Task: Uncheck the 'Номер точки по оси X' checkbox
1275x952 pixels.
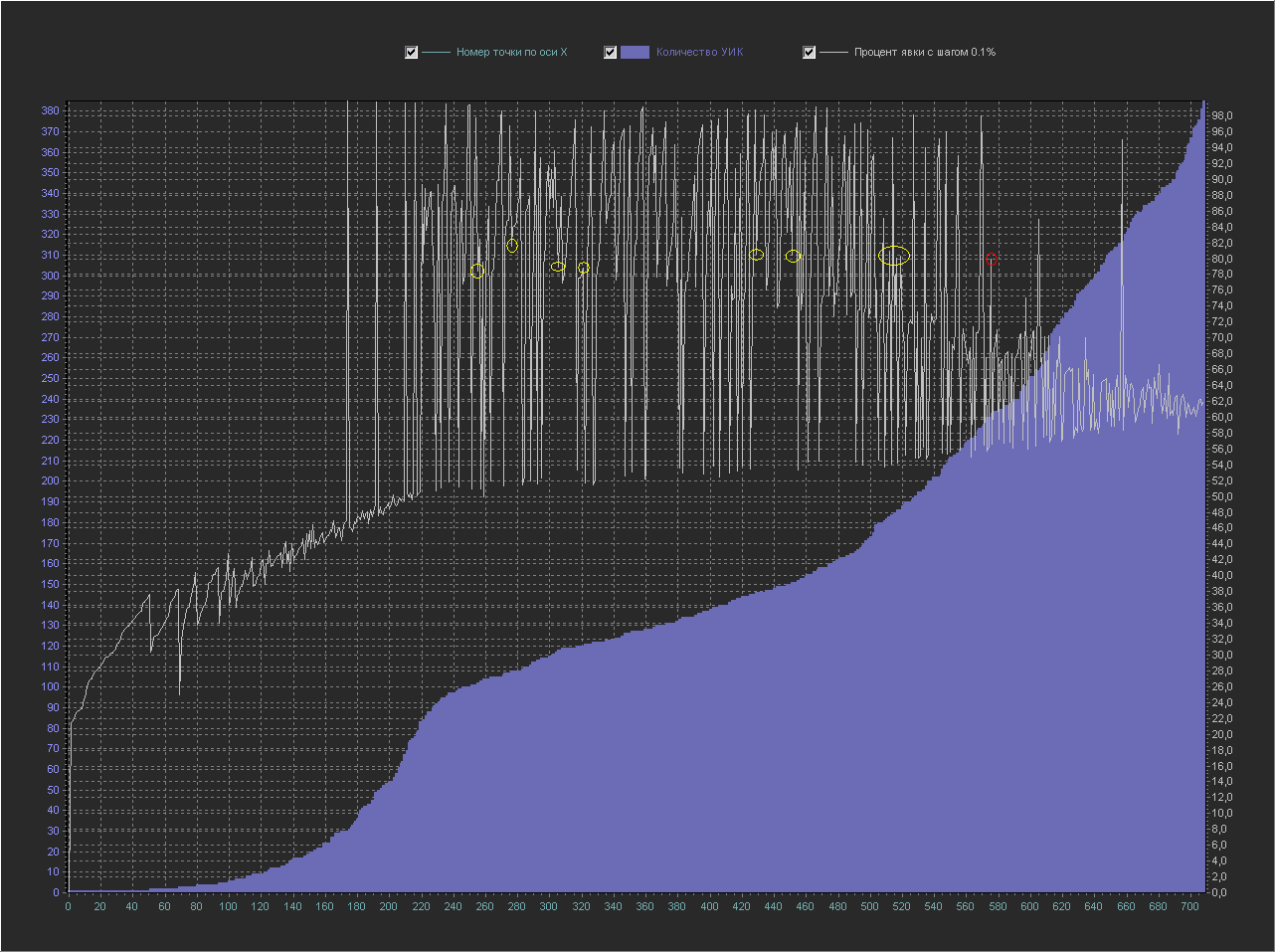Action: (x=412, y=53)
